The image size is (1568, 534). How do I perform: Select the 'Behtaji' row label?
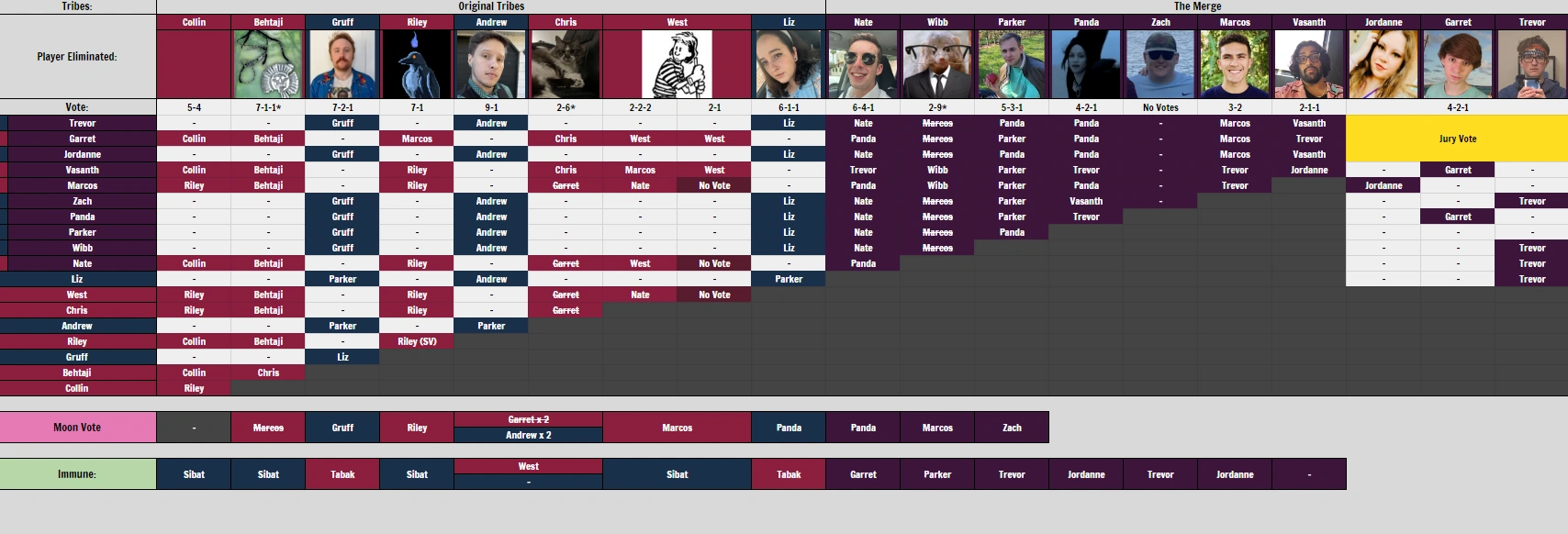tap(78, 373)
